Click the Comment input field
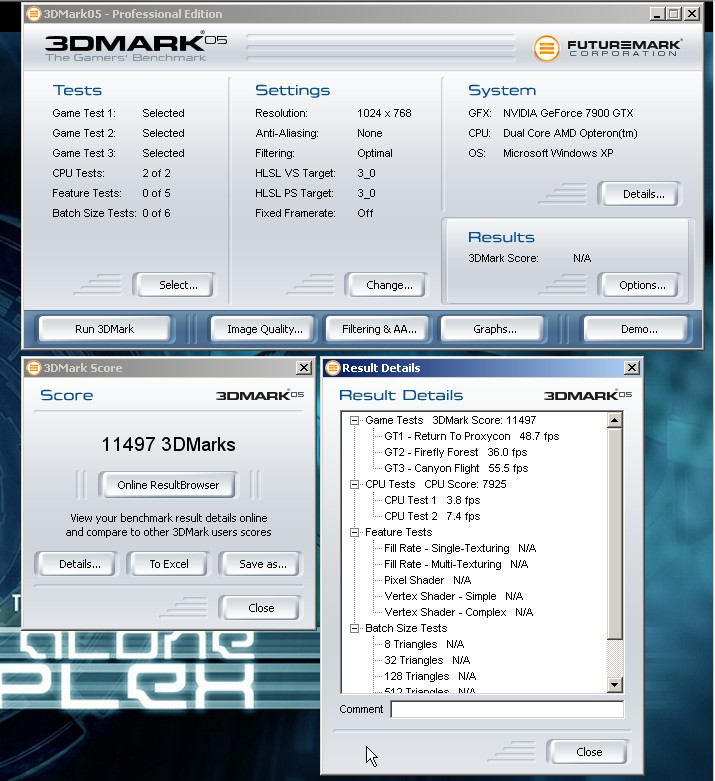This screenshot has height=781, width=715. click(x=507, y=709)
